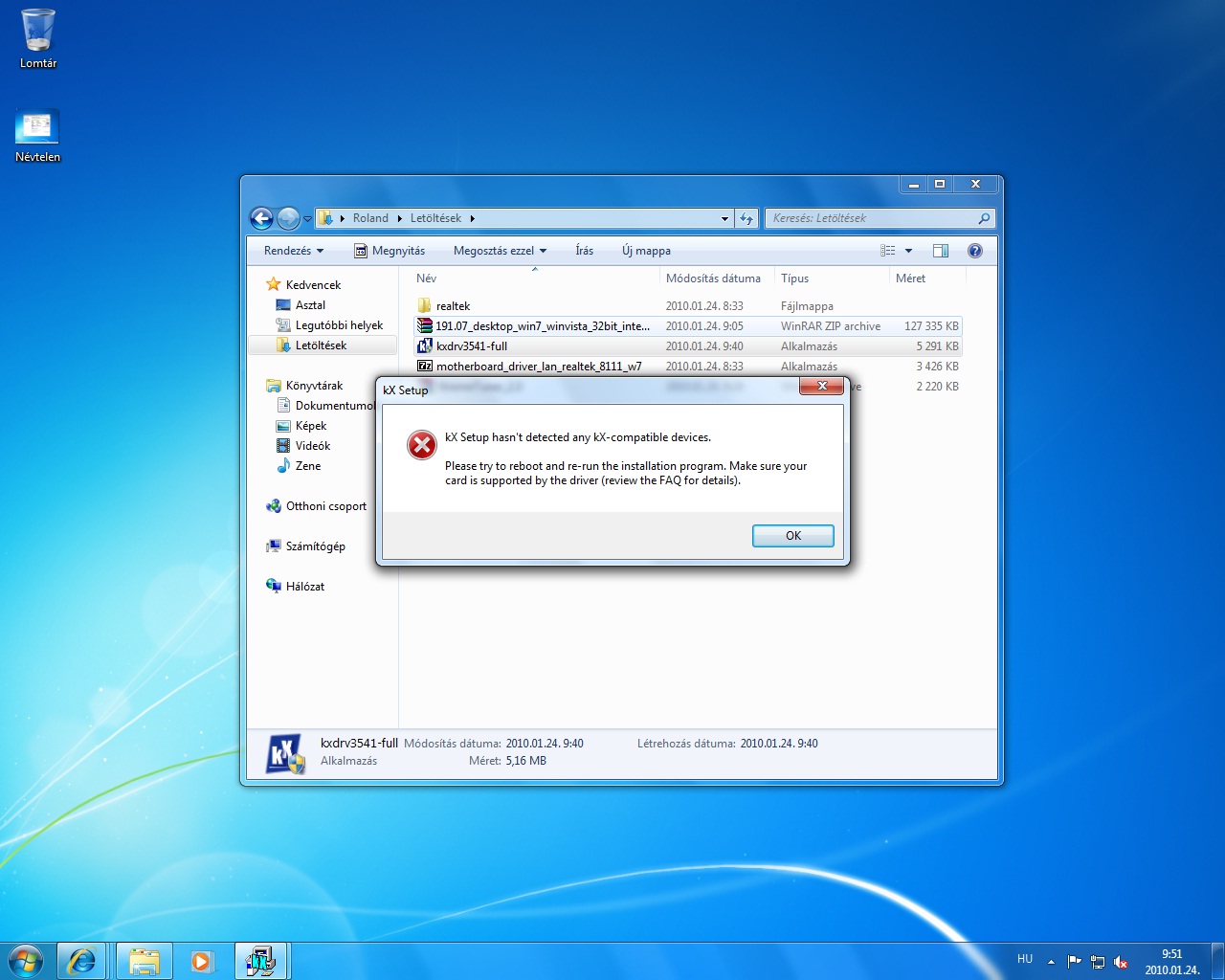
Task: Open the view options dropdown arrow
Action: click(908, 251)
